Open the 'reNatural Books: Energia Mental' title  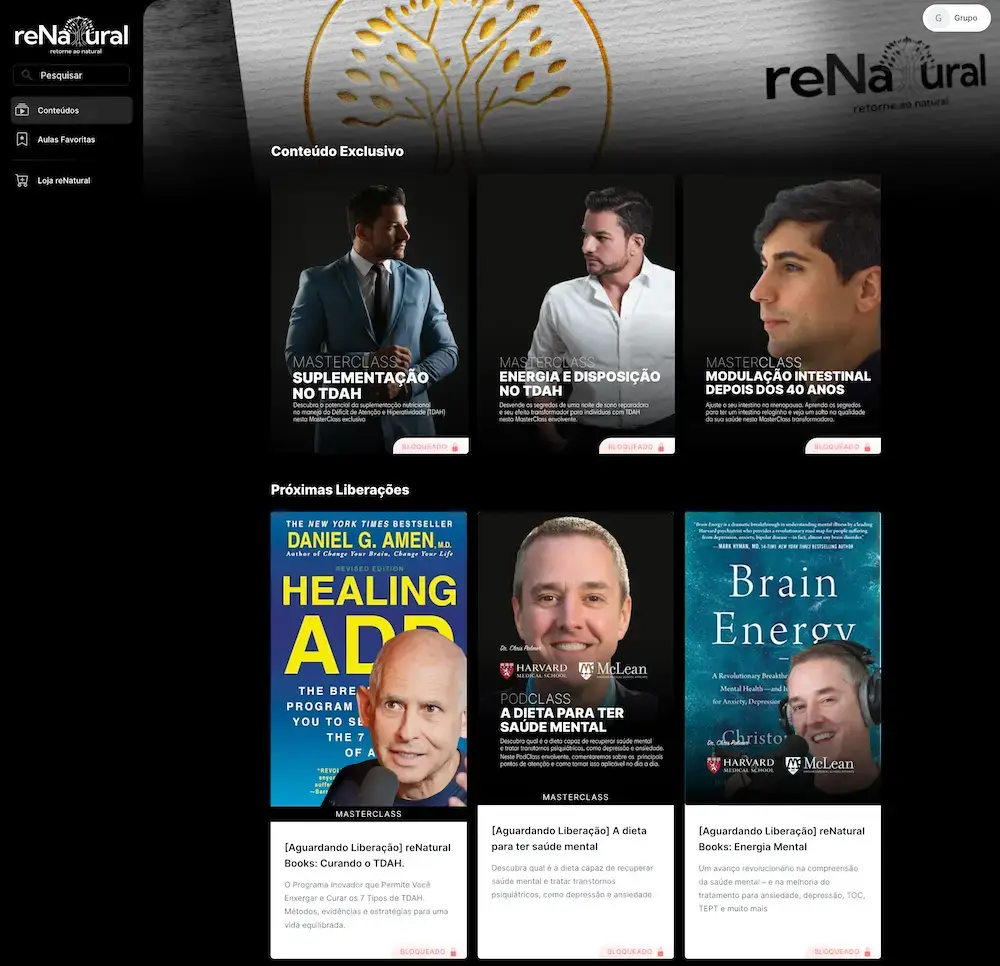781,838
